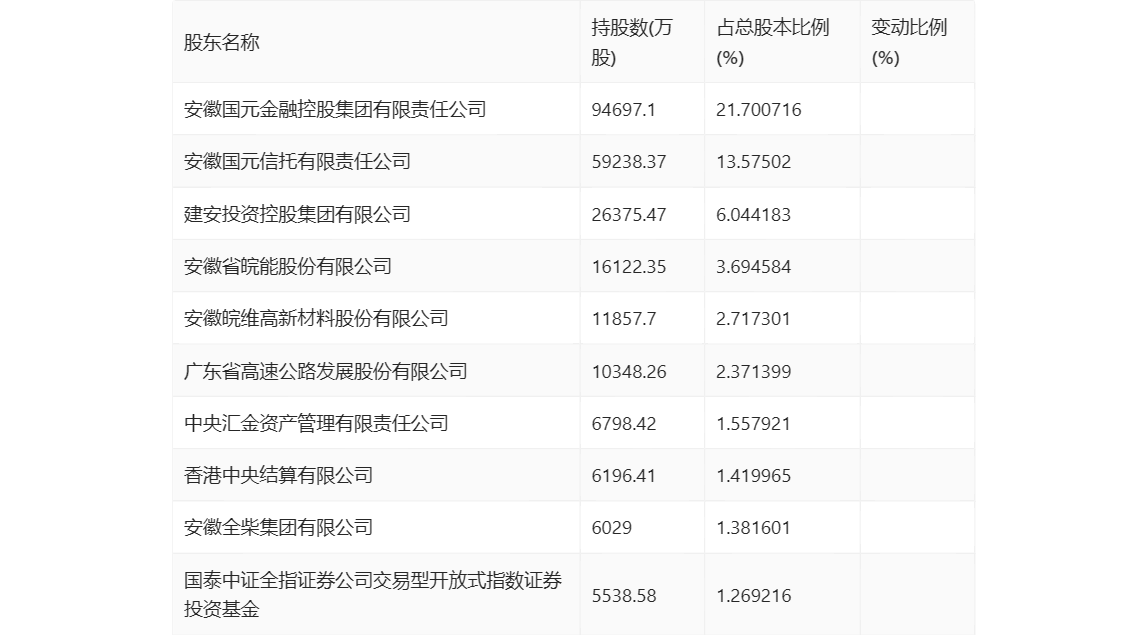This screenshot has height=635, width=1148.
Task: Click the percentage 2.371399
Action: click(753, 371)
